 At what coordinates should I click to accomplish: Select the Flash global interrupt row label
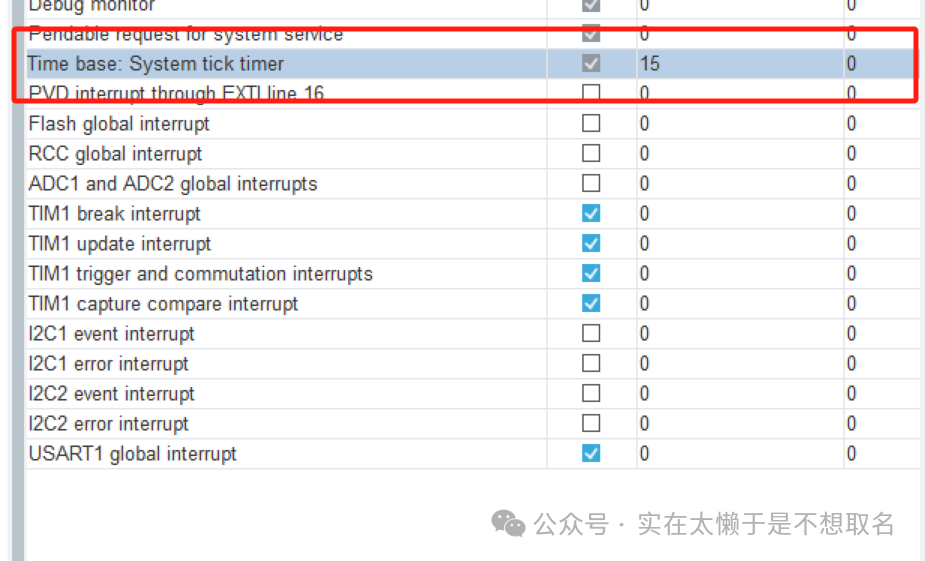(119, 124)
